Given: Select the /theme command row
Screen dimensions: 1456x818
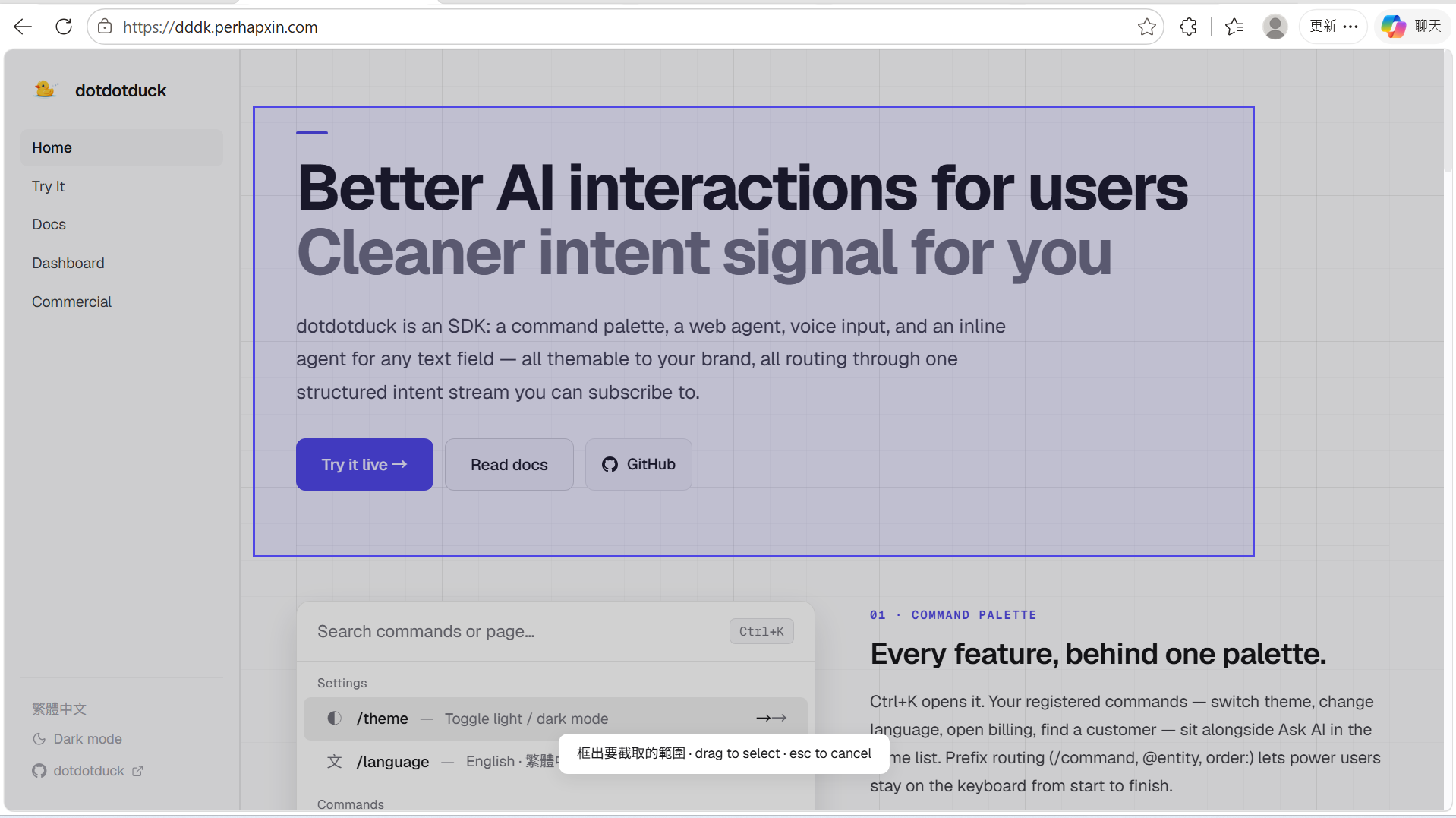Looking at the screenshot, I should tap(556, 719).
